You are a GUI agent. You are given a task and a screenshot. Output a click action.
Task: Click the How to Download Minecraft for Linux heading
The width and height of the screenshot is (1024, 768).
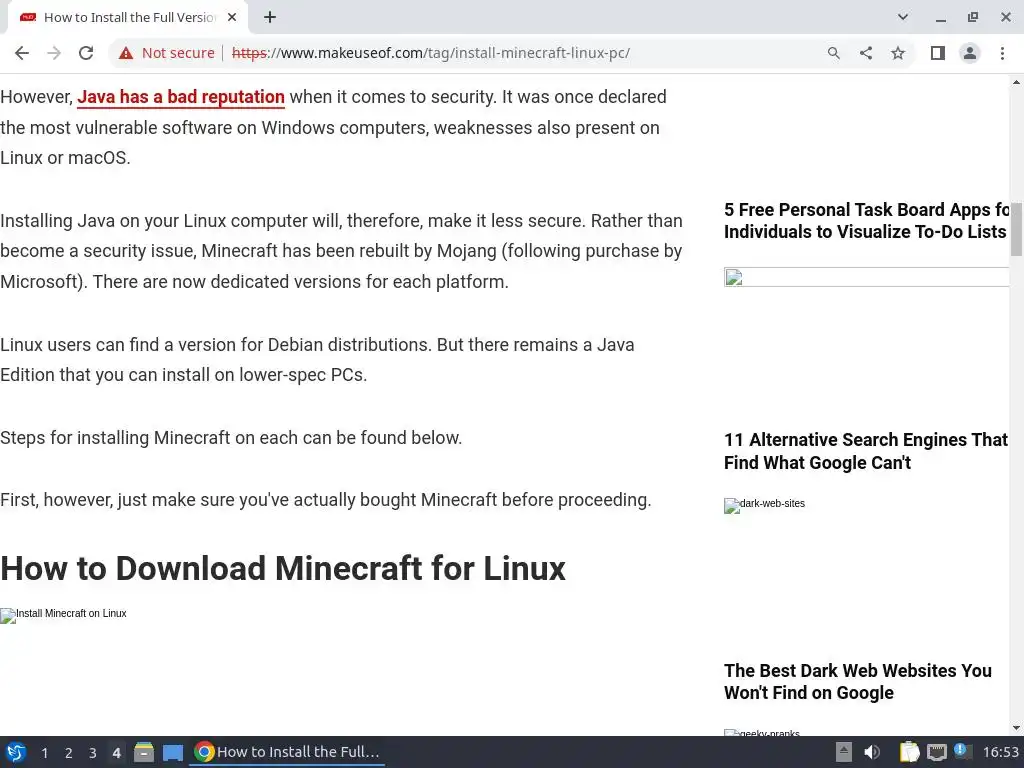pyautogui.click(x=283, y=568)
